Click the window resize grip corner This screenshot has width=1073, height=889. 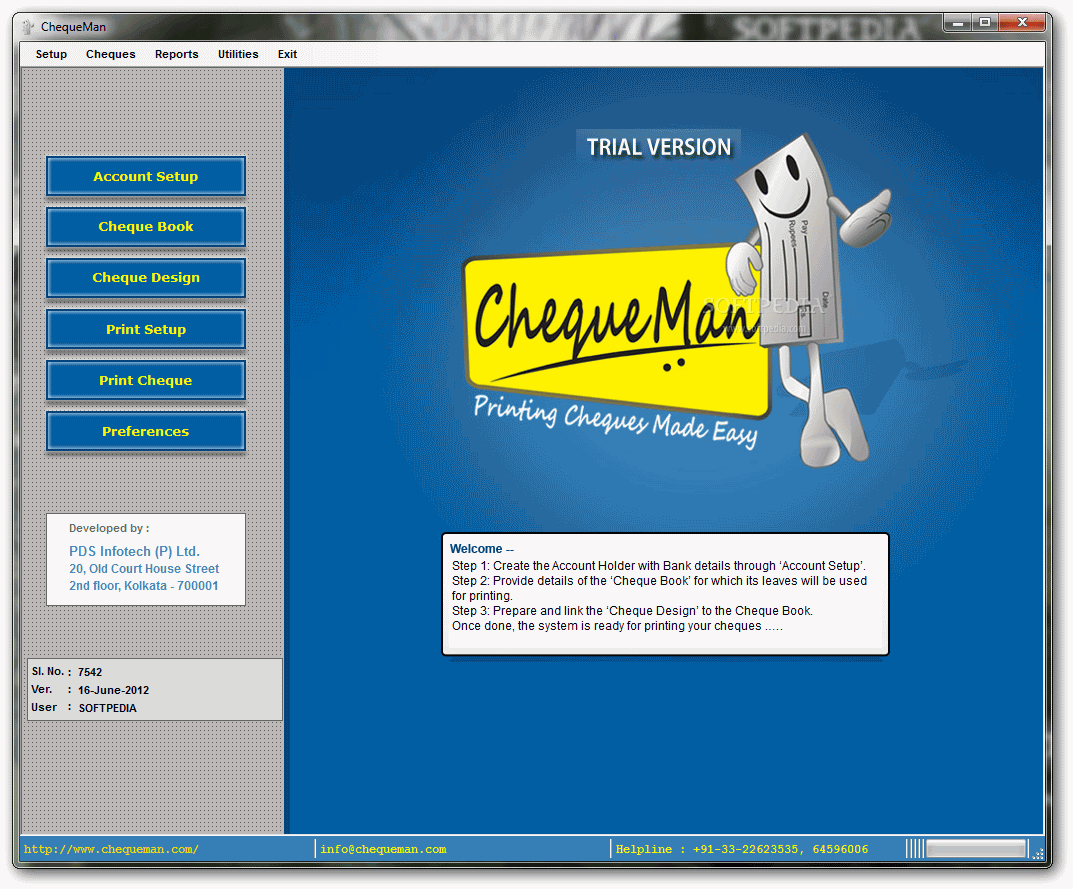tap(1038, 853)
